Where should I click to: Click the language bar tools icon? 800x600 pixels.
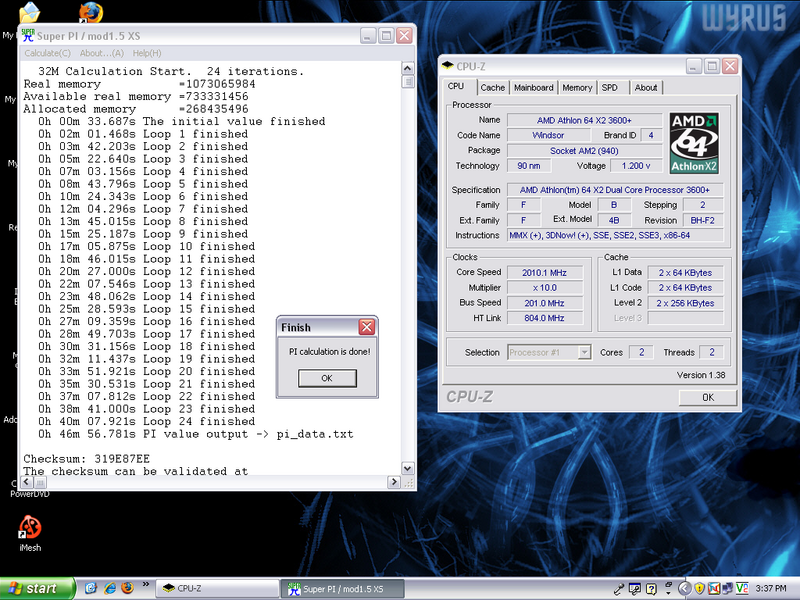(x=634, y=589)
